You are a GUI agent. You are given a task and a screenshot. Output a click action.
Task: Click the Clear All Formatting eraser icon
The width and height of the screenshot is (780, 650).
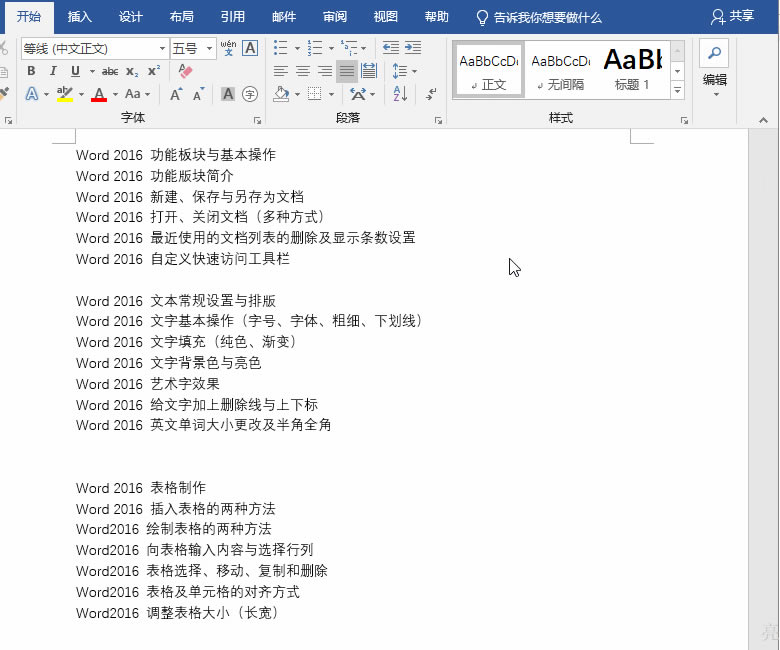184,71
